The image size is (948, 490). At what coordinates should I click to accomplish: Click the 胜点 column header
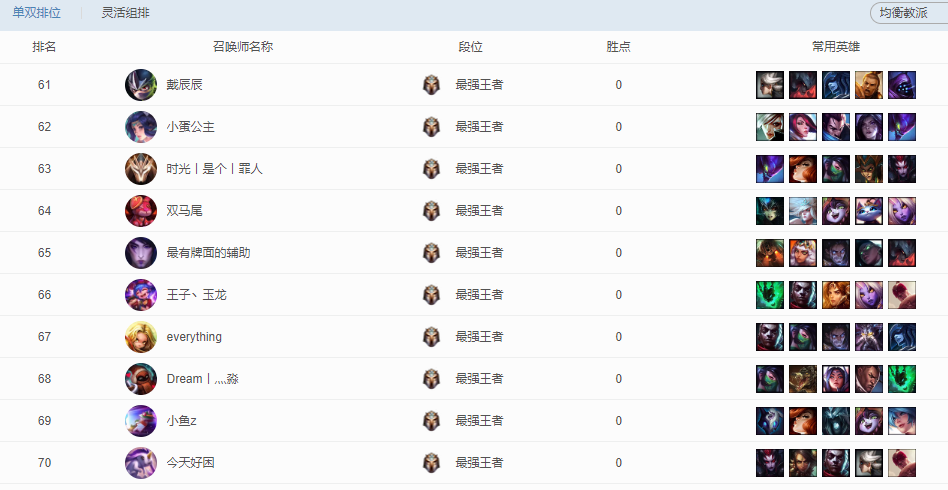(619, 47)
